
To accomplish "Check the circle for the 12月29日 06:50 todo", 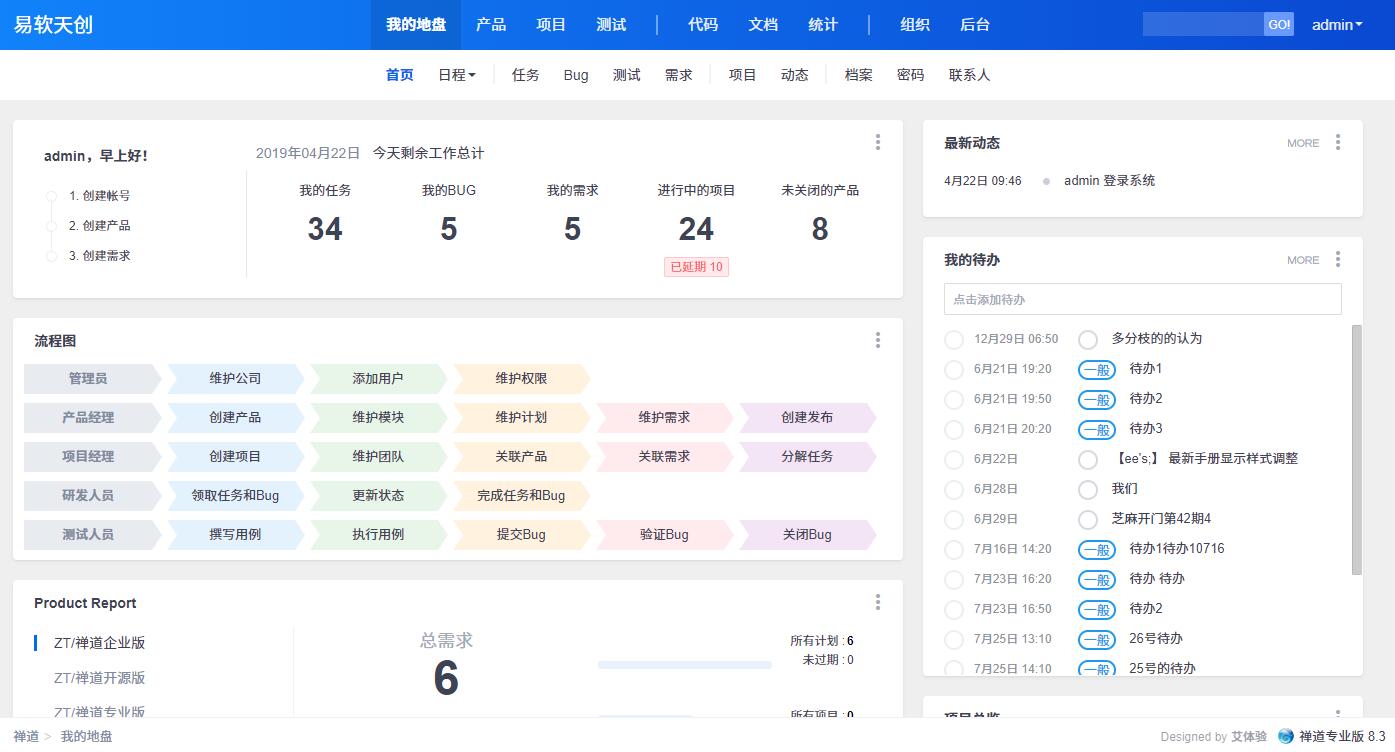I will 954,340.
